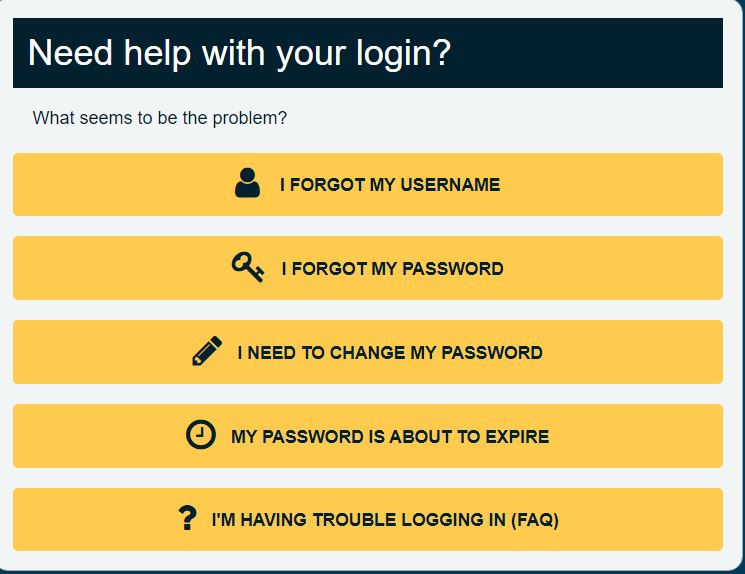Click the dark navy header bar
This screenshot has width=745, height=574.
[368, 53]
